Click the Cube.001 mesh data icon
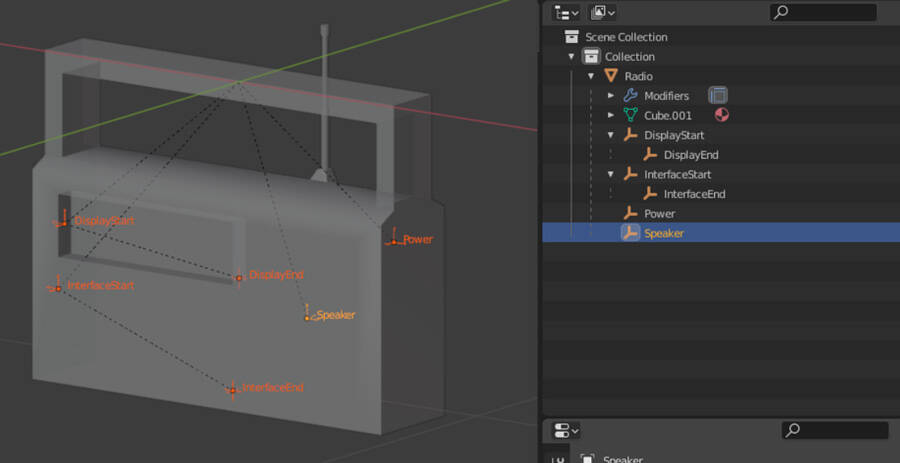The width and height of the screenshot is (900, 463). point(630,115)
